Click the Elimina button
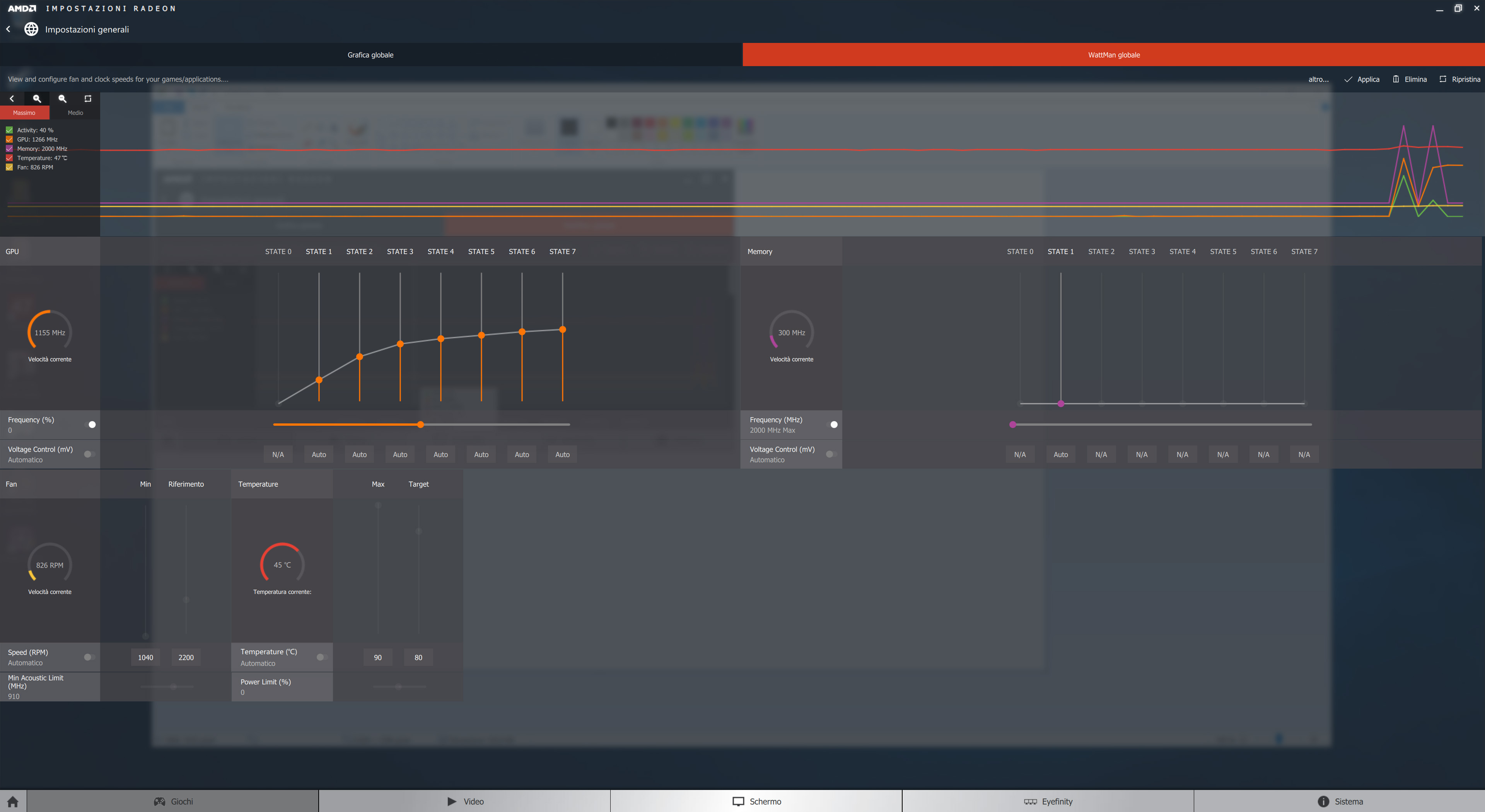 coord(1410,80)
